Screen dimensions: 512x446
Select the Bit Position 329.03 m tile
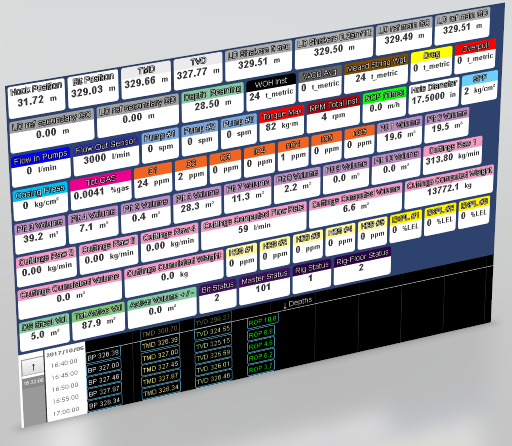coord(93,88)
